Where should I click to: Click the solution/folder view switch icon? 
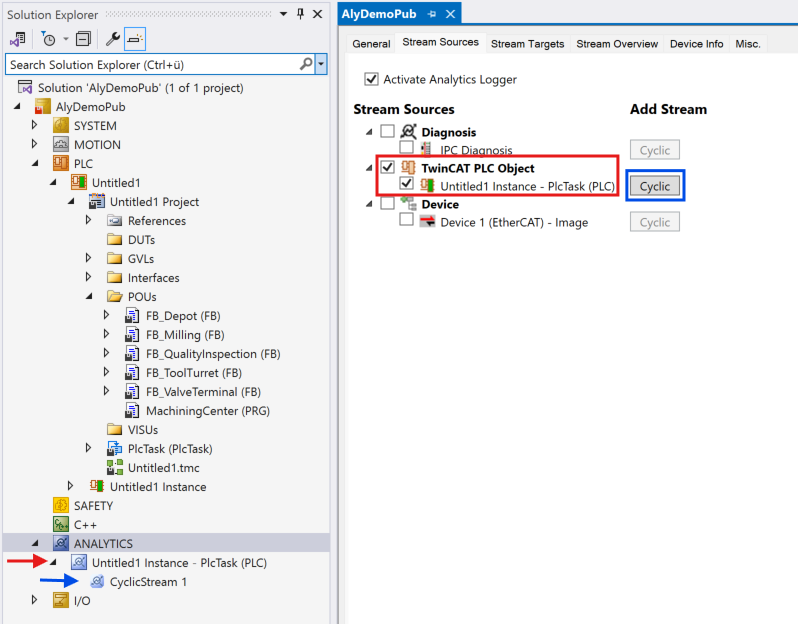coord(17,39)
